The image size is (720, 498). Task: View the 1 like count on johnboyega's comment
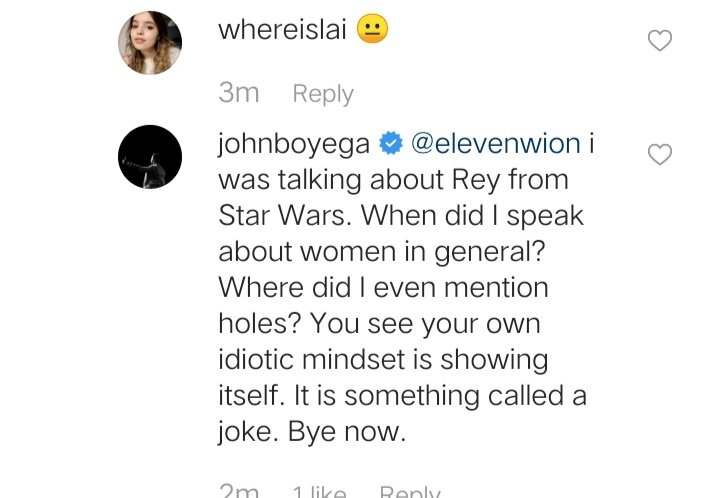320,491
